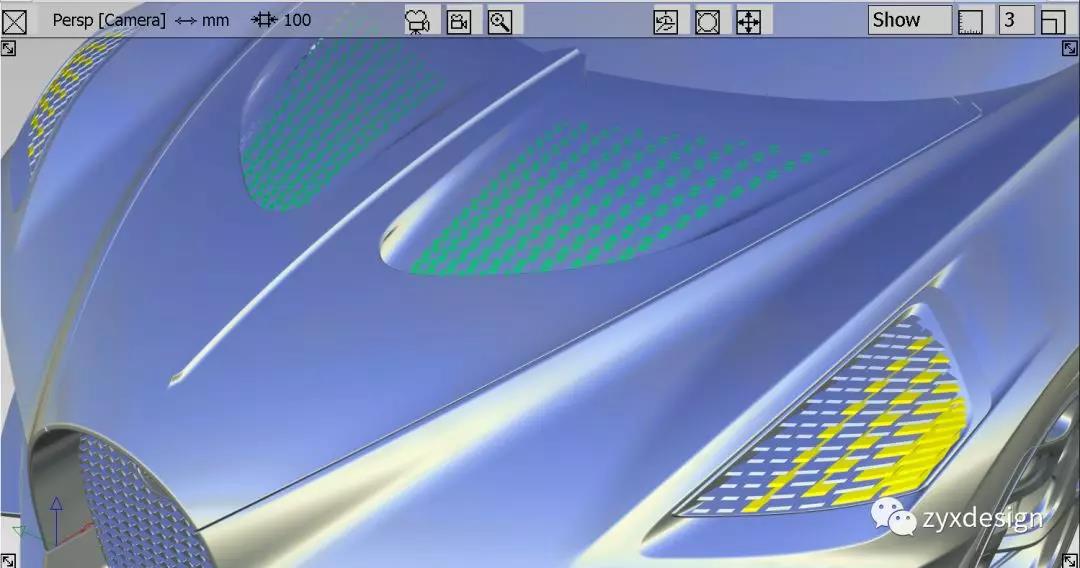Click the grid spacing 100 indicator
Screen dimensions: 1080x568
point(281,20)
